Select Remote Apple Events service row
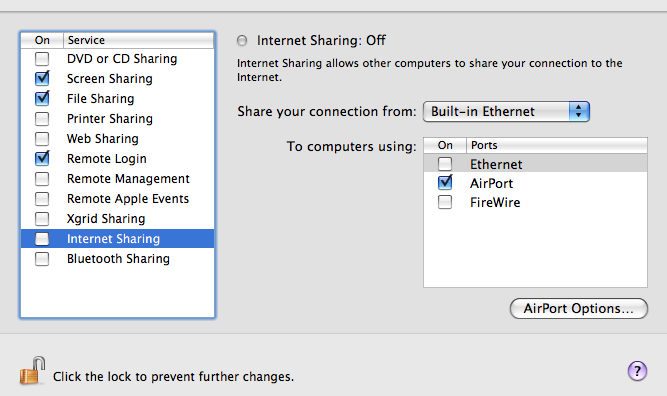 tap(117, 199)
